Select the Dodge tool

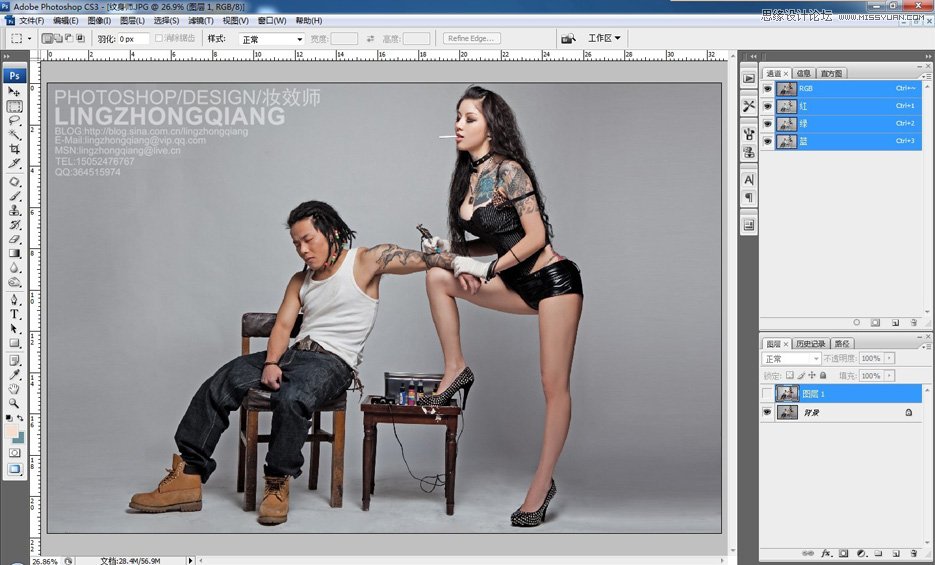click(x=14, y=282)
